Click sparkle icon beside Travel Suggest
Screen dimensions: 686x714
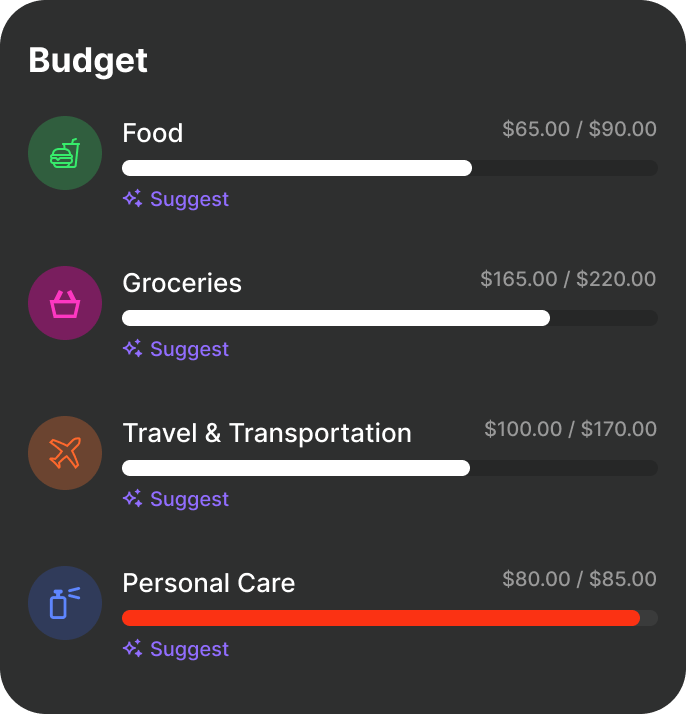click(133, 499)
